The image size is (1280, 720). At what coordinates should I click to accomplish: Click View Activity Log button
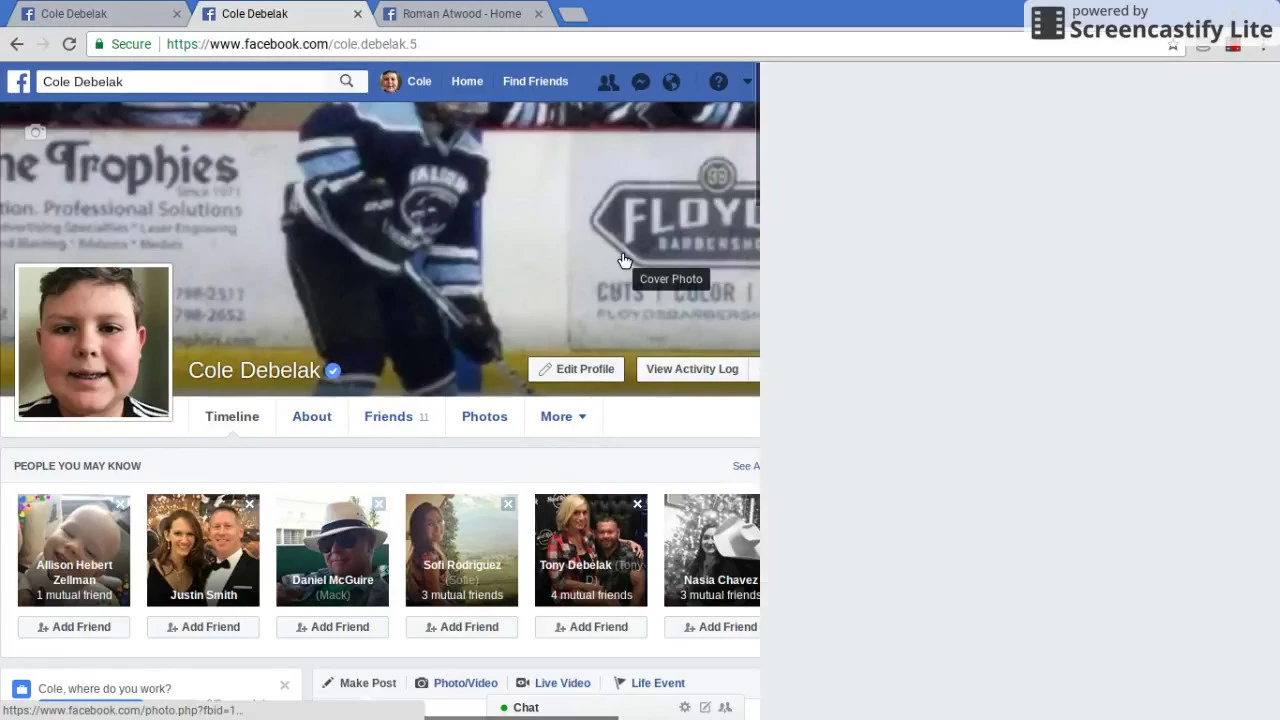point(692,369)
